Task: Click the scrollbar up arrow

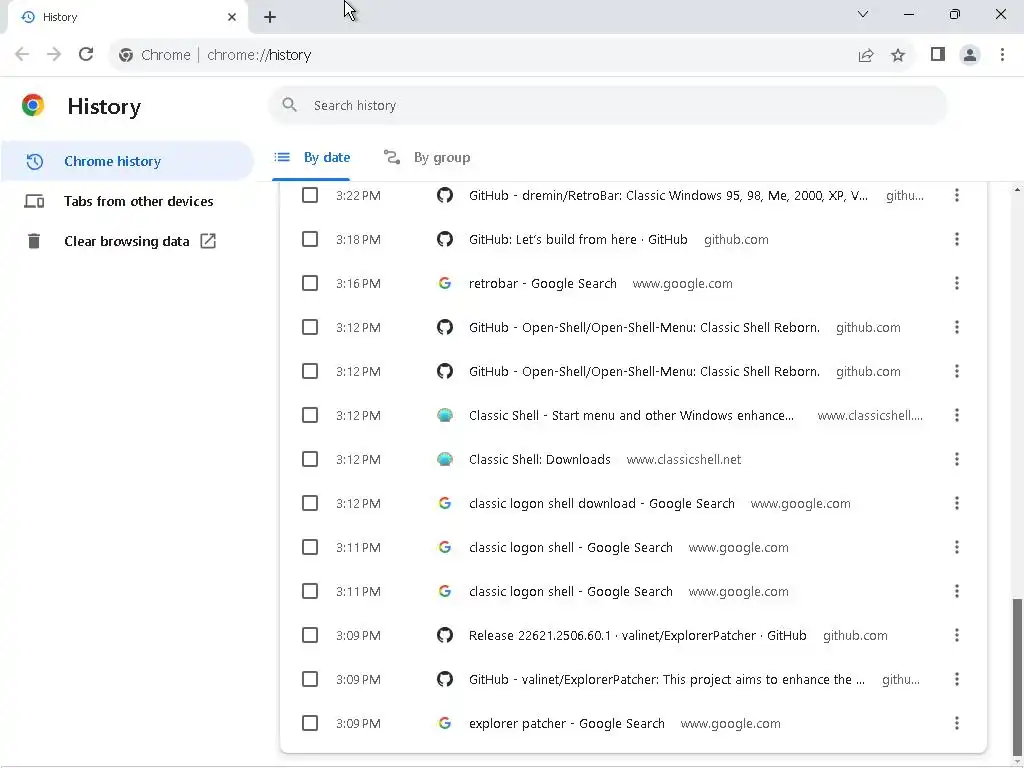Action: click(1017, 190)
